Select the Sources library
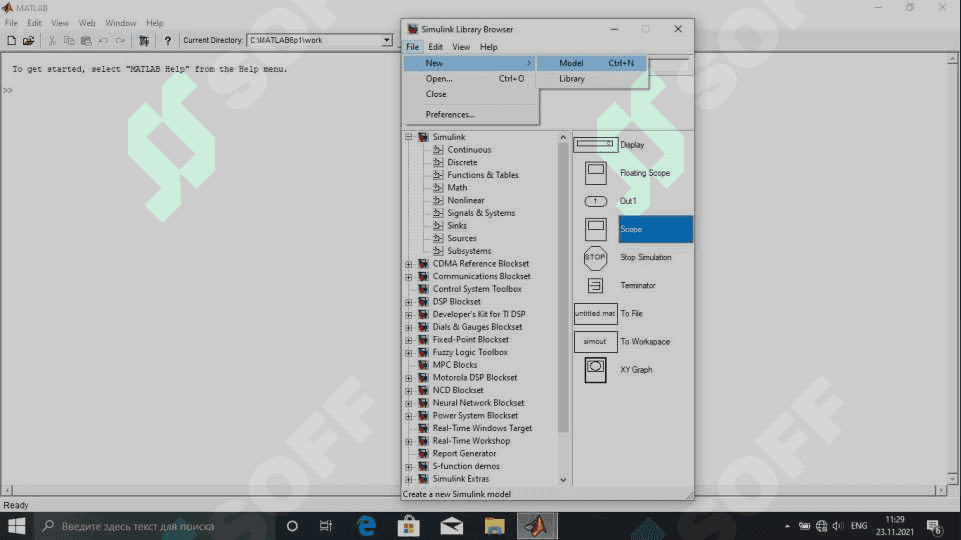 pos(462,238)
